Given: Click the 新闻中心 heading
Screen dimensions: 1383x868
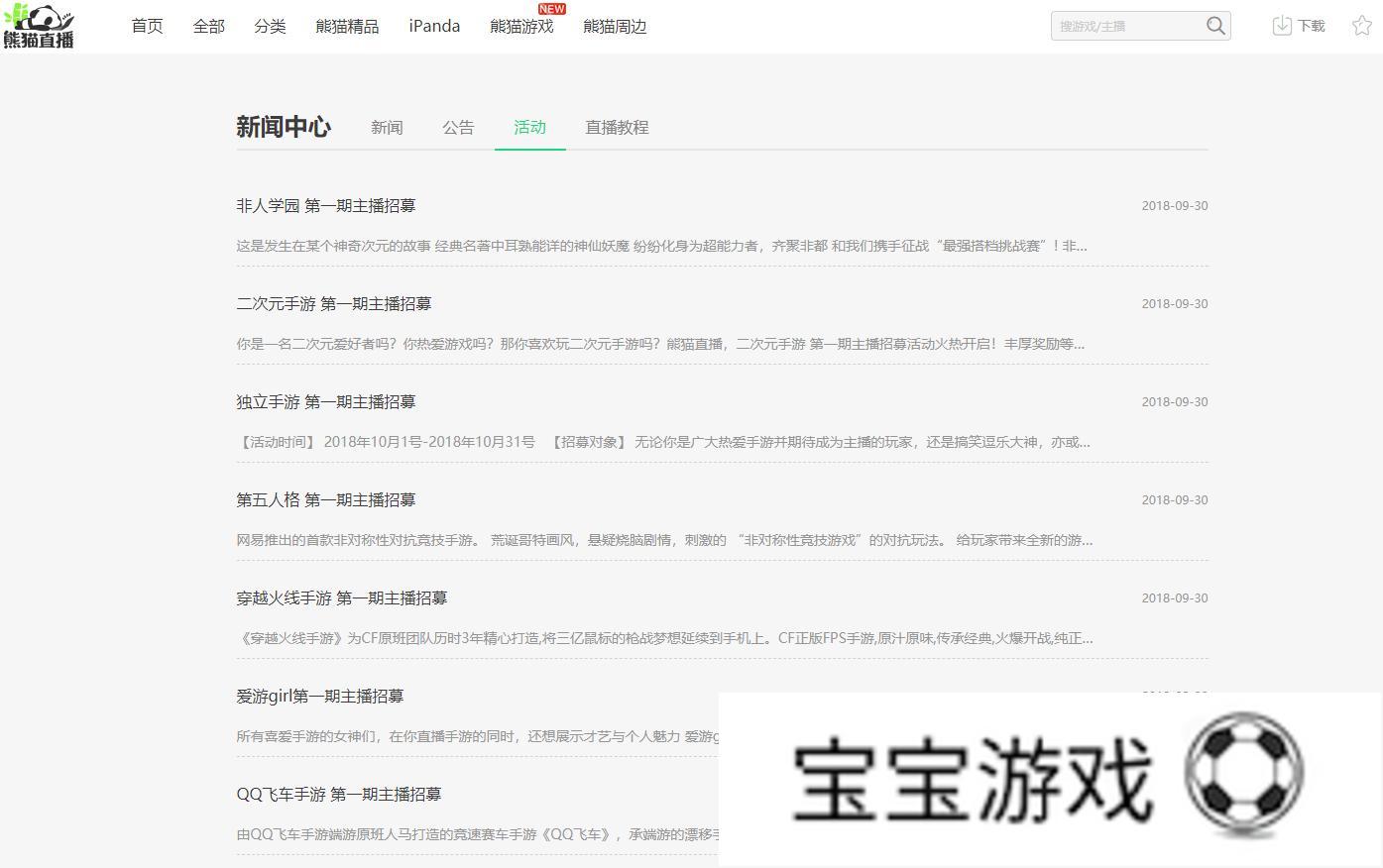Looking at the screenshot, I should (x=284, y=127).
